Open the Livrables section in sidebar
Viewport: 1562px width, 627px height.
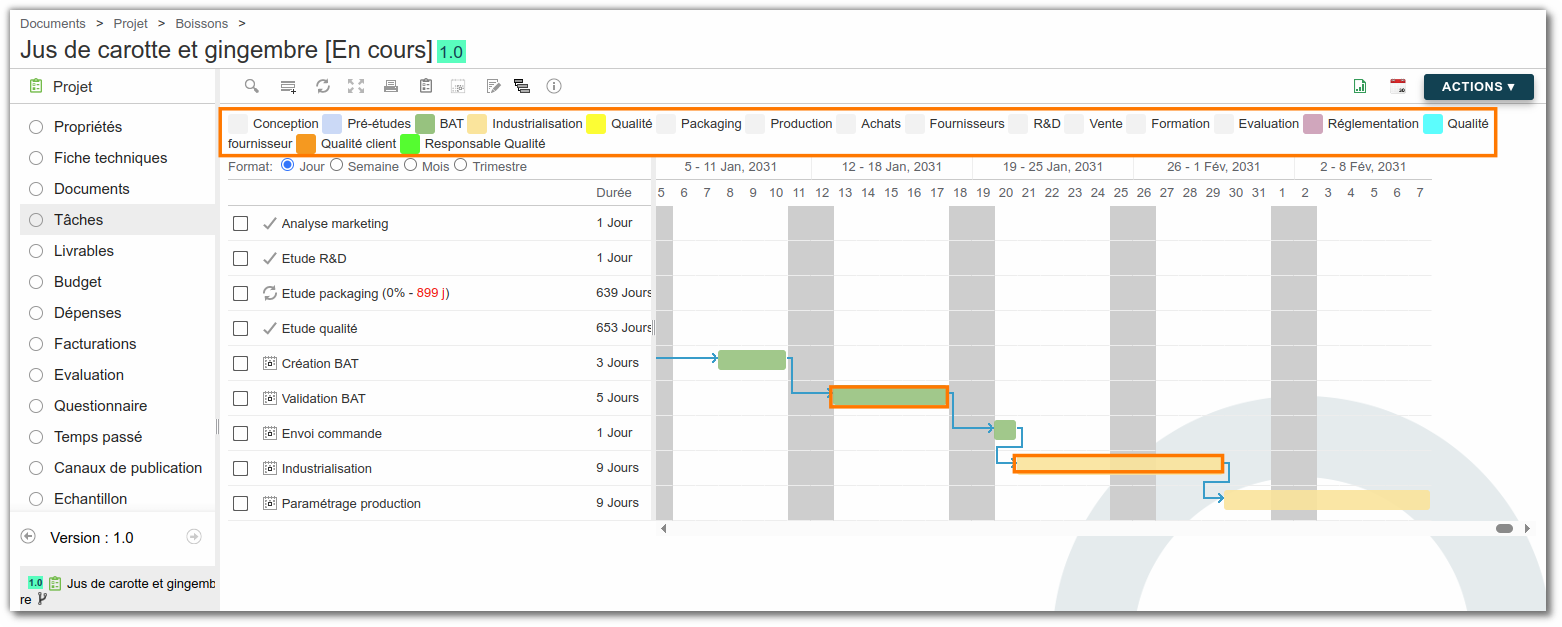84,251
